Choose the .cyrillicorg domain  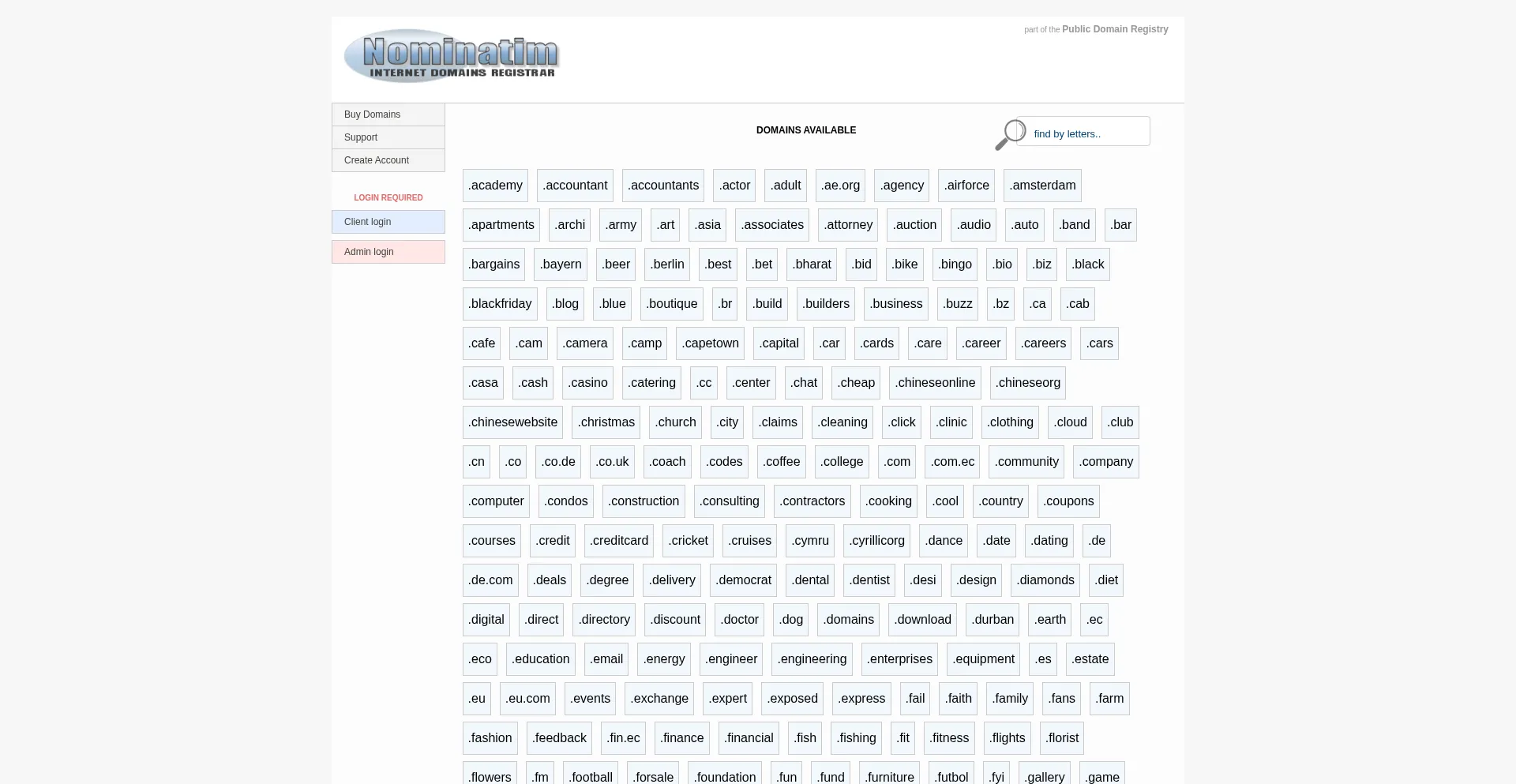click(x=876, y=541)
